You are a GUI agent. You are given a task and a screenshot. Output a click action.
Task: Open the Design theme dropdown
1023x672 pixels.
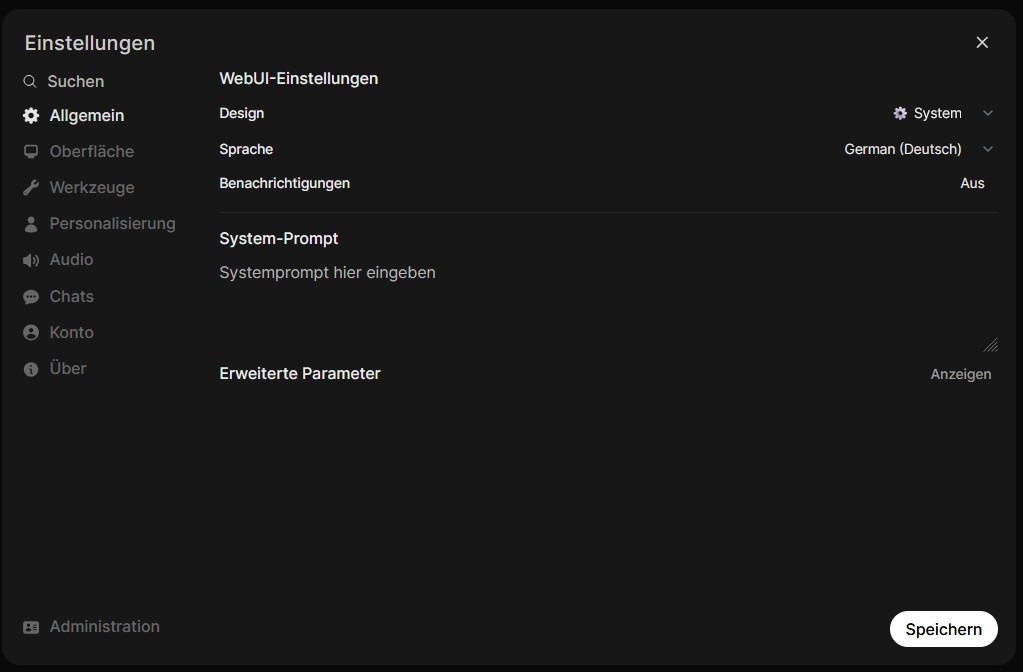pos(942,114)
